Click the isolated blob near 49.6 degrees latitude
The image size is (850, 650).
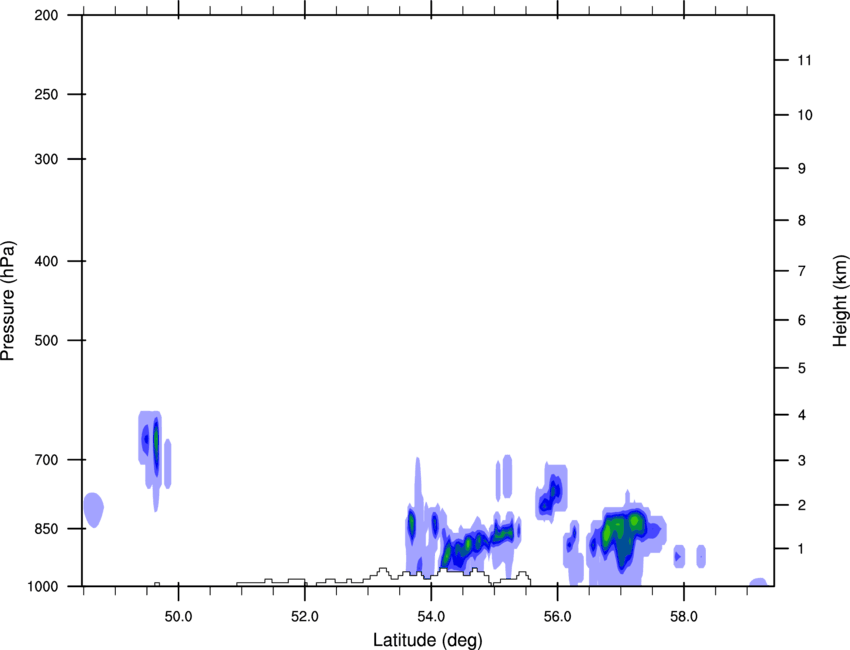click(154, 458)
